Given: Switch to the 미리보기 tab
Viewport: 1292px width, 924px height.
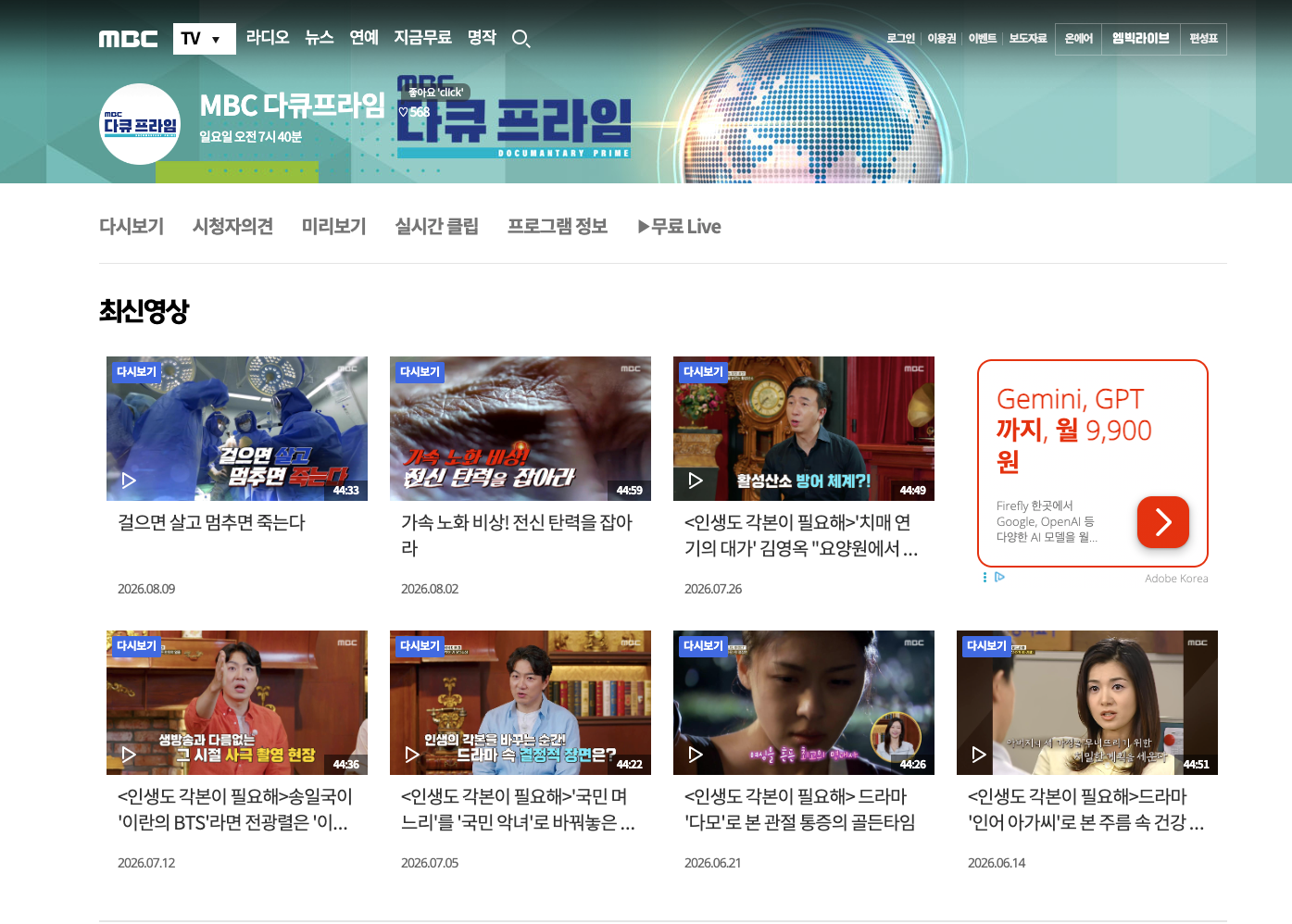Looking at the screenshot, I should (x=334, y=227).
